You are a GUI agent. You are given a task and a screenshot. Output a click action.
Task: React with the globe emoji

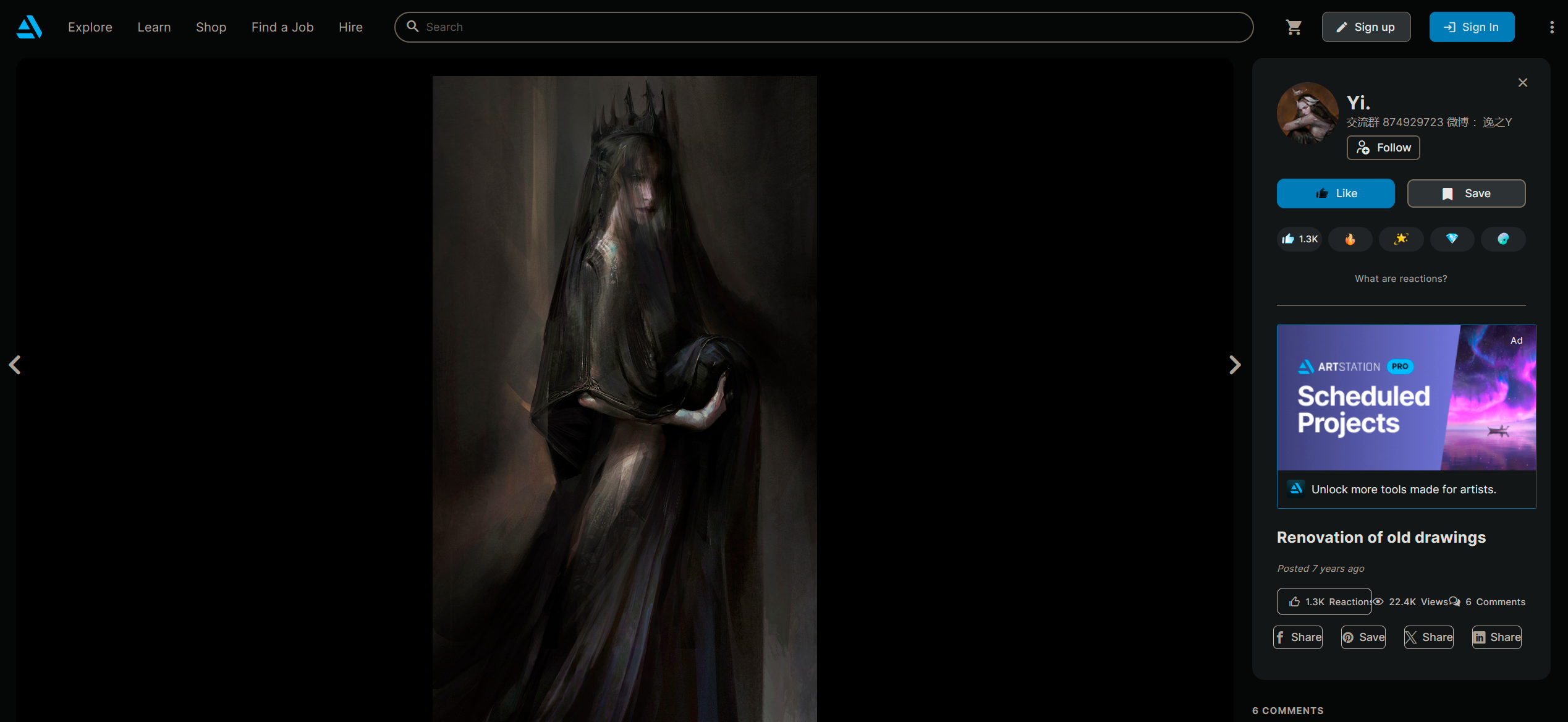1502,239
